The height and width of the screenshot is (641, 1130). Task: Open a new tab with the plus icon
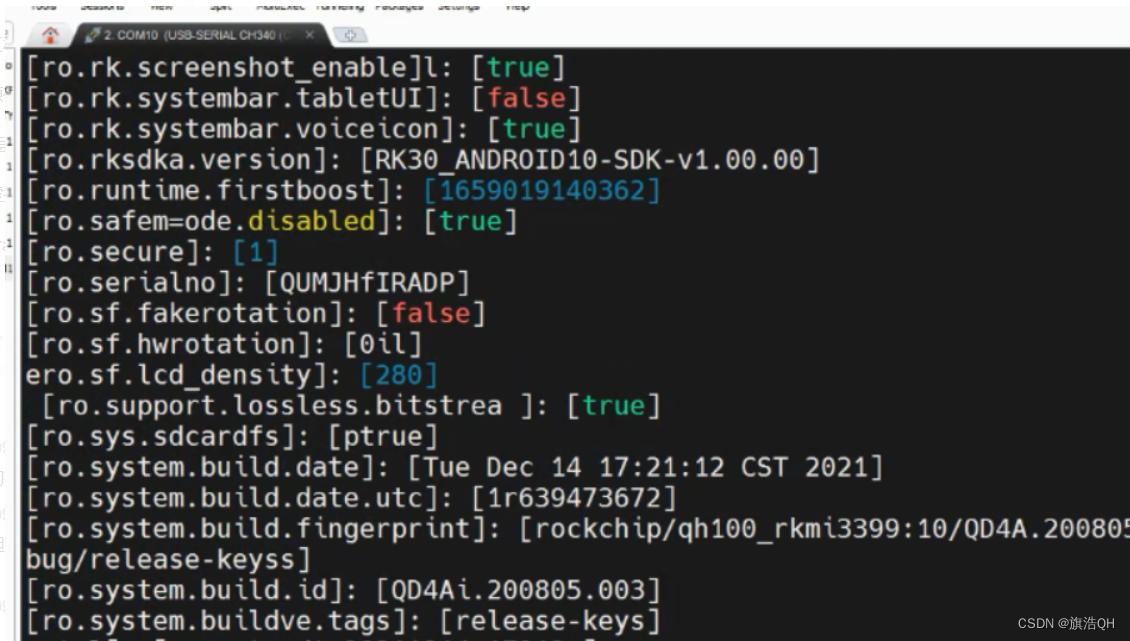[351, 33]
